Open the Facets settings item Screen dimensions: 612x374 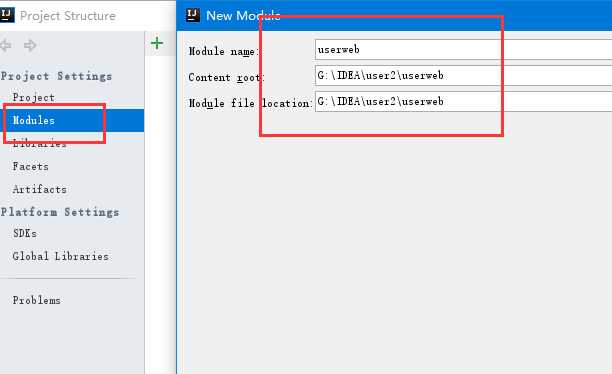pyautogui.click(x=31, y=166)
